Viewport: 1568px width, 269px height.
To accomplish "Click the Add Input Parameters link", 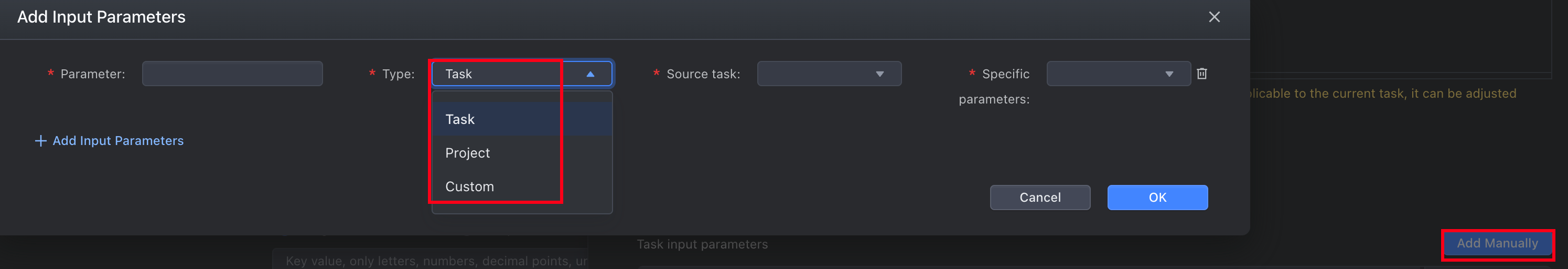I will 118,141.
